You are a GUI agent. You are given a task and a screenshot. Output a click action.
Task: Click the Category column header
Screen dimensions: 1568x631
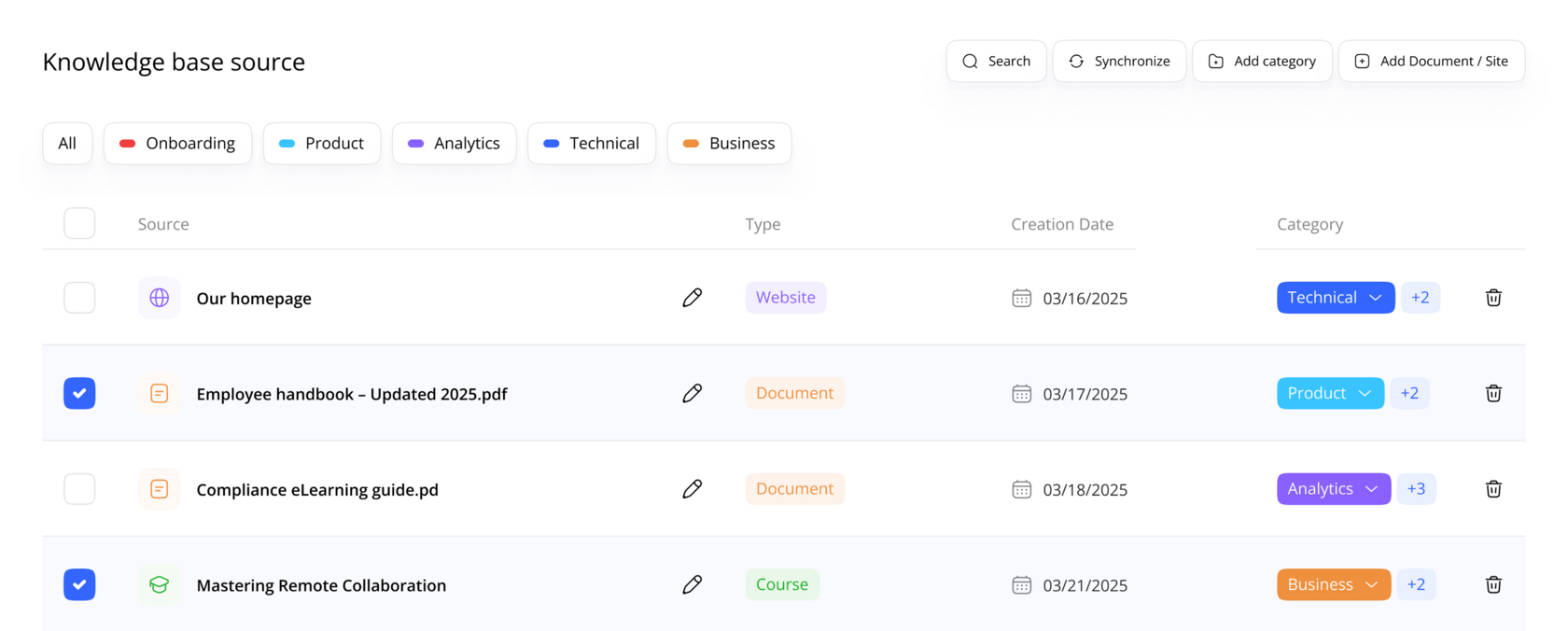pos(1309,224)
